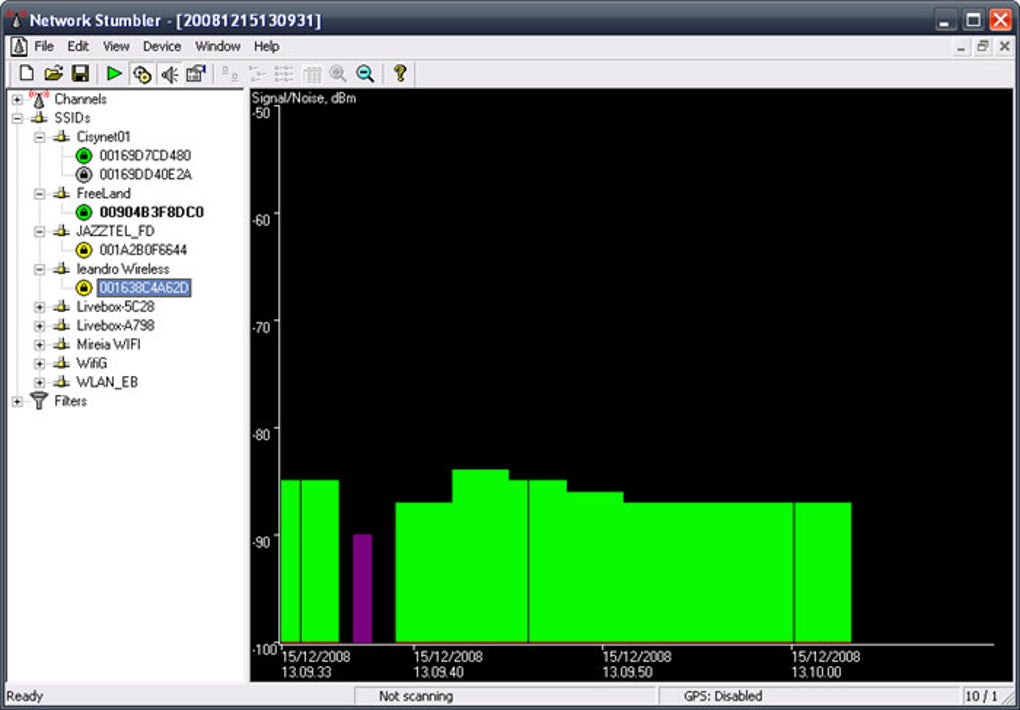Screen dimensions: 1020x710
Task: Click the New document toolbar icon
Action: [26, 74]
